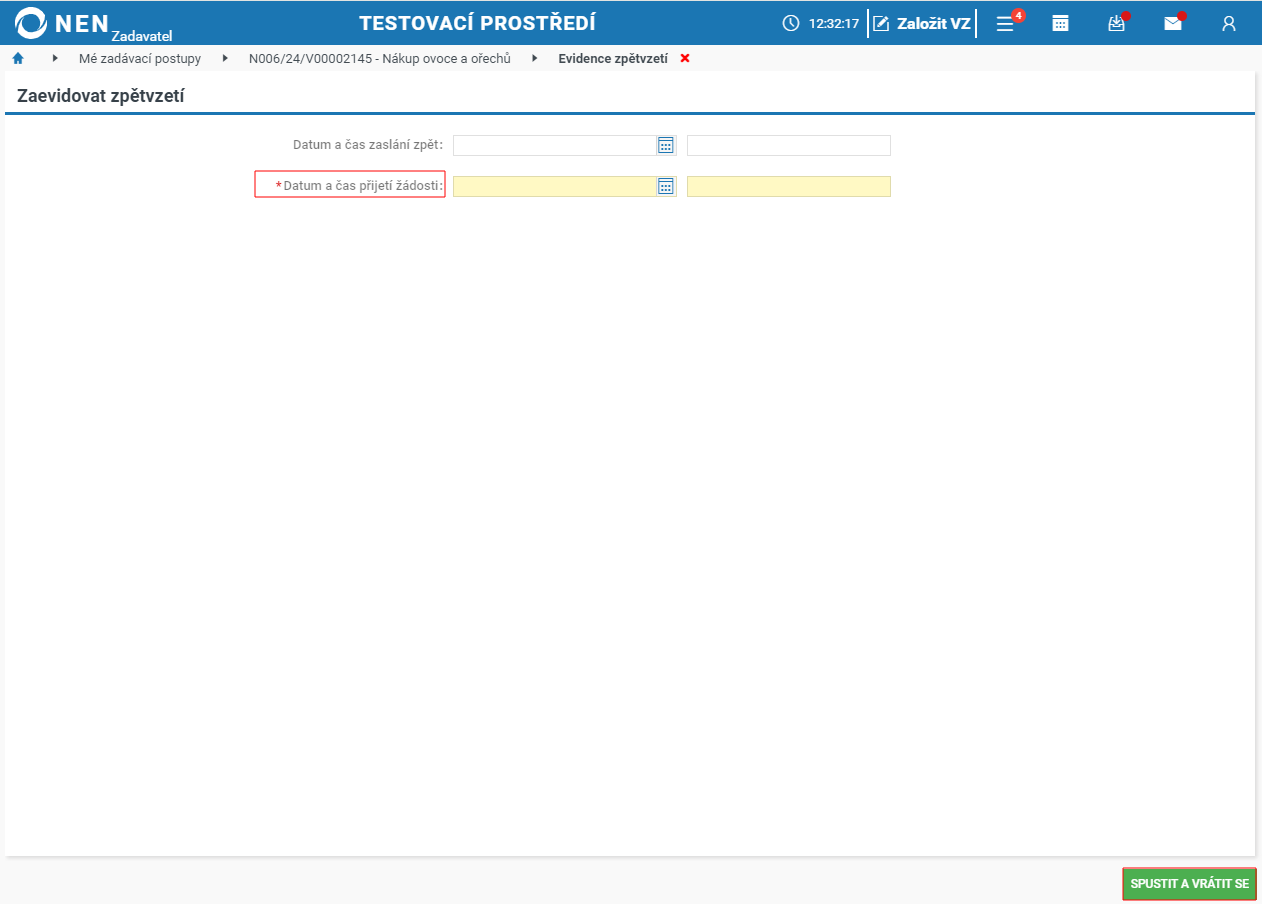Open date picker for Datum a čas přijetí žádosti
The height and width of the screenshot is (904, 1262).
pyautogui.click(x=666, y=186)
